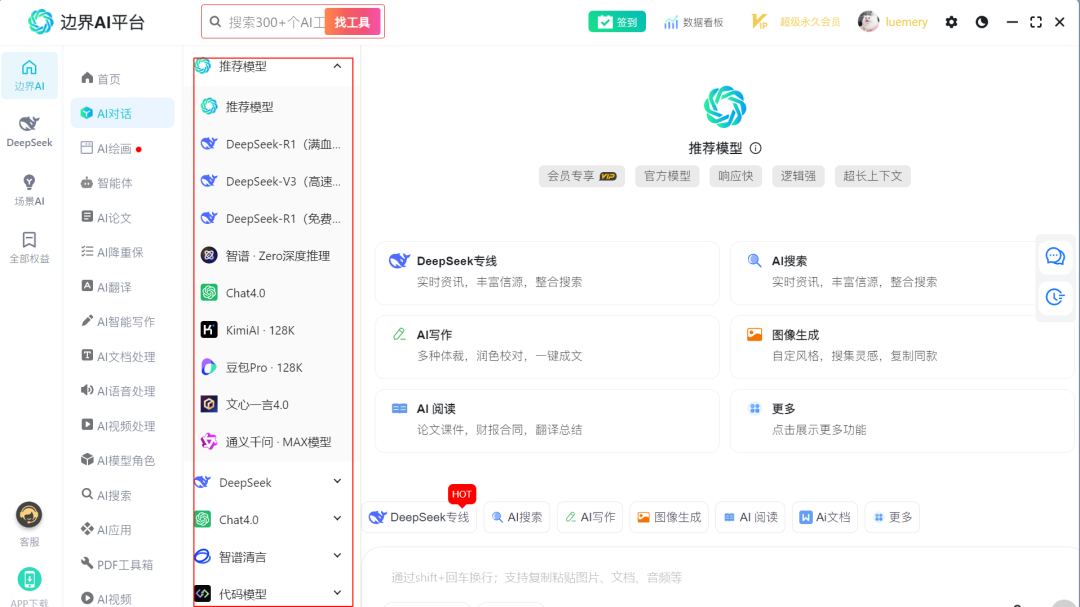The width and height of the screenshot is (1080, 607).
Task: Focus the AI tool search field
Action: 276,22
